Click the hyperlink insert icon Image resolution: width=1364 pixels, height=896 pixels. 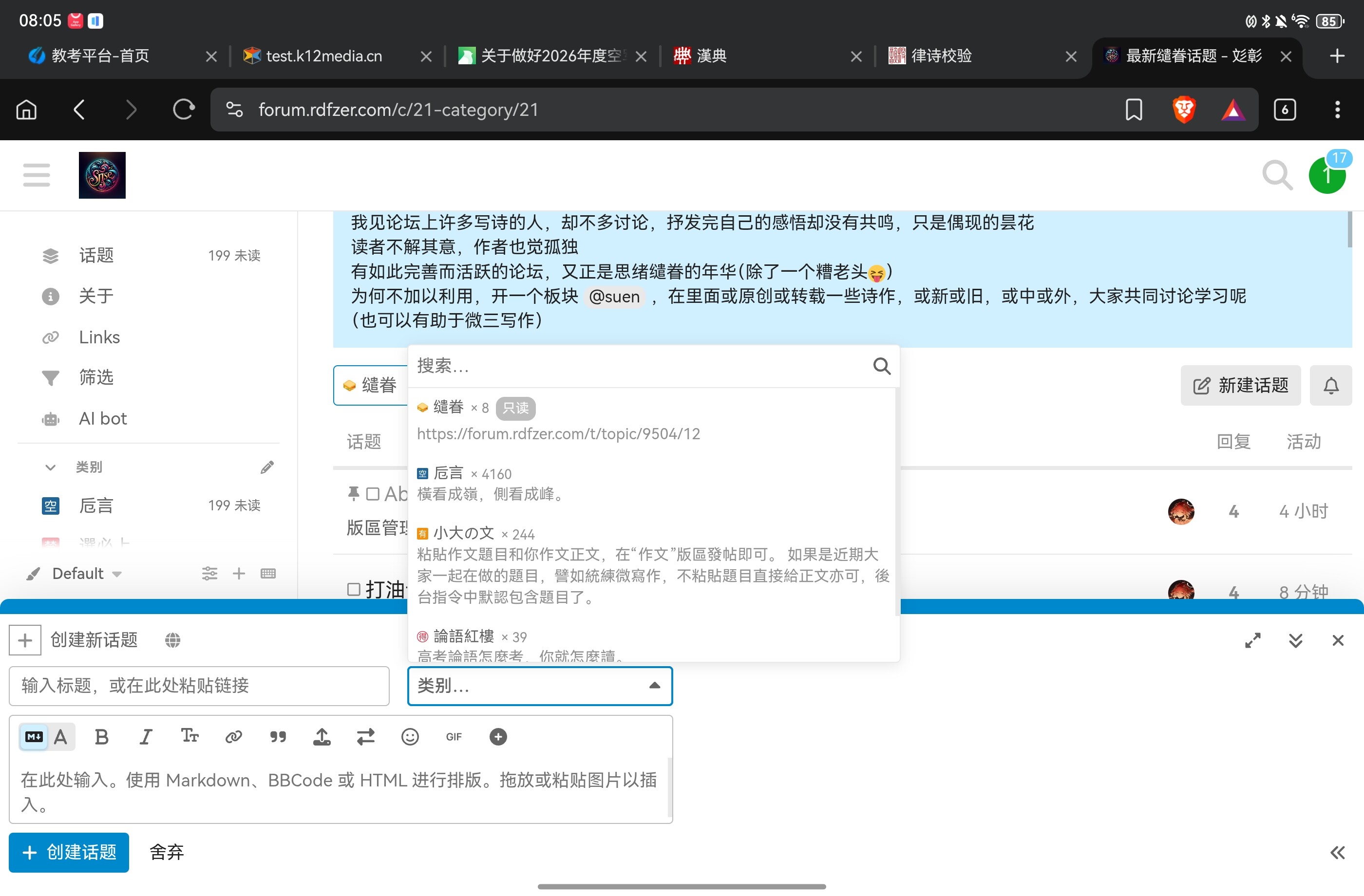point(234,737)
